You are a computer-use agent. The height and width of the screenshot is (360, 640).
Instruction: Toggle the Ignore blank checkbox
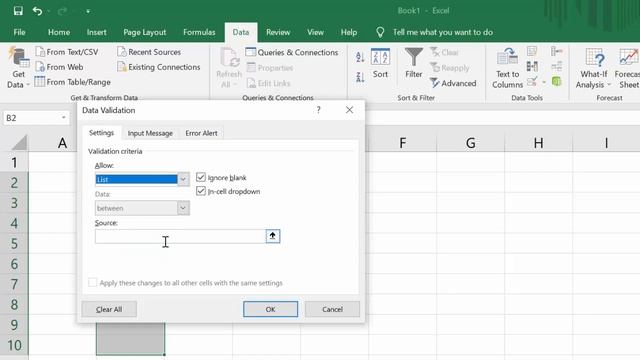(x=200, y=177)
